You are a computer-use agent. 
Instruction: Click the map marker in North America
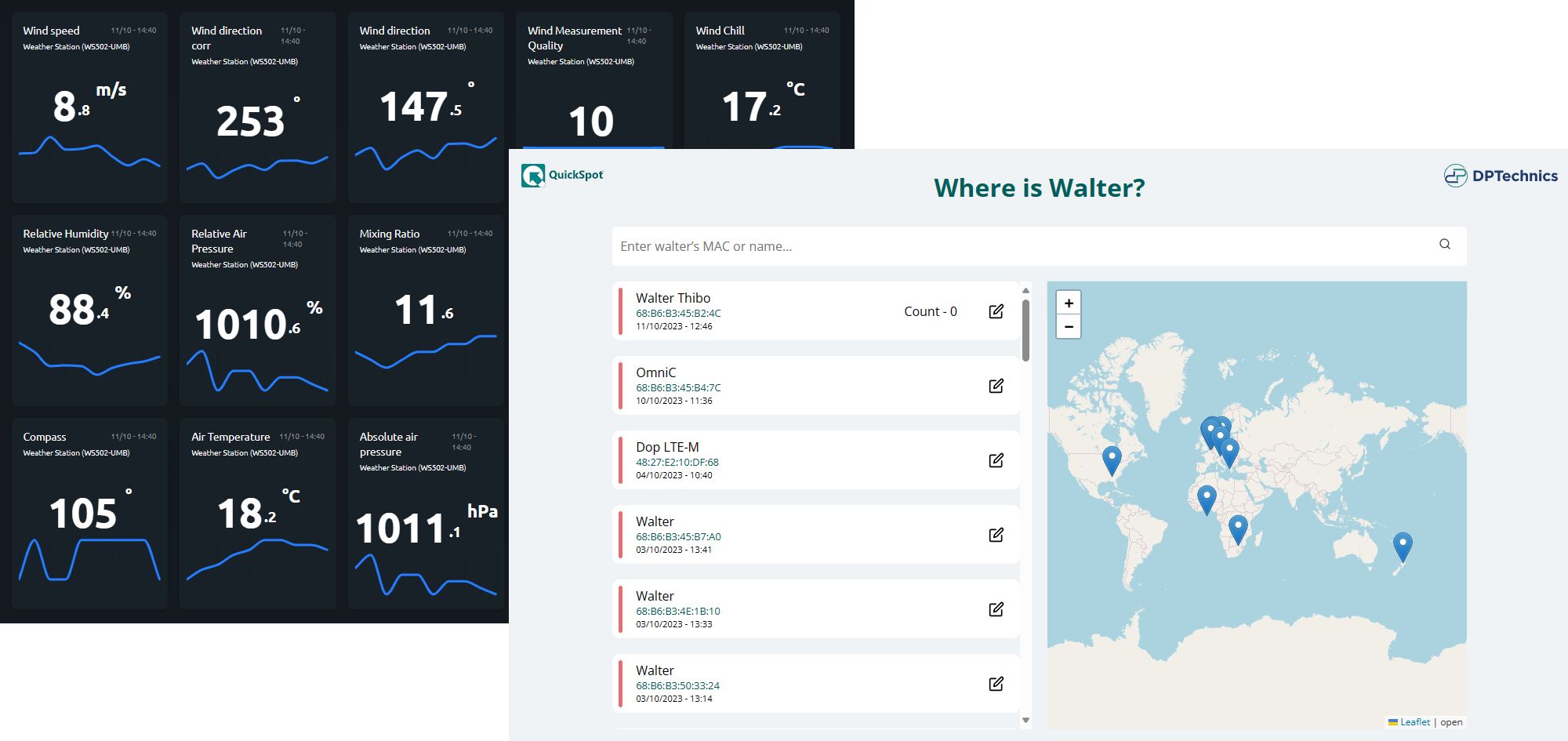pos(1112,461)
